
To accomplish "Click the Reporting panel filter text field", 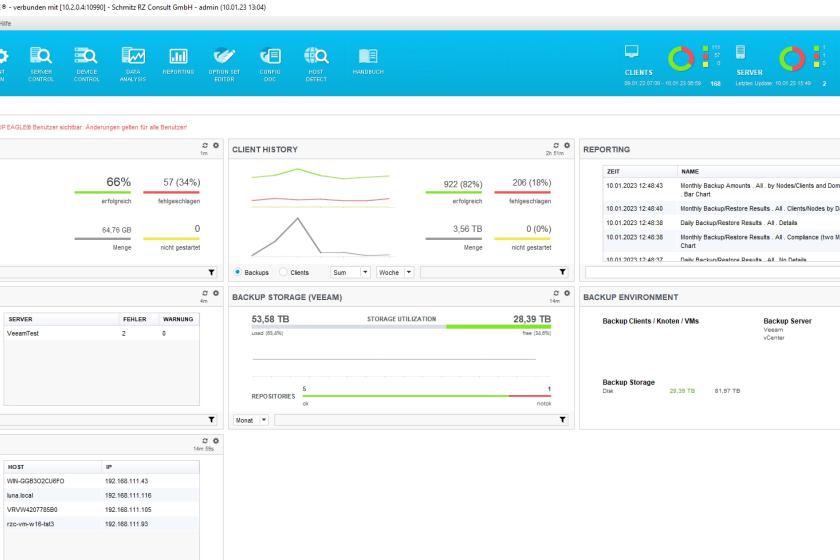I will 712,272.
